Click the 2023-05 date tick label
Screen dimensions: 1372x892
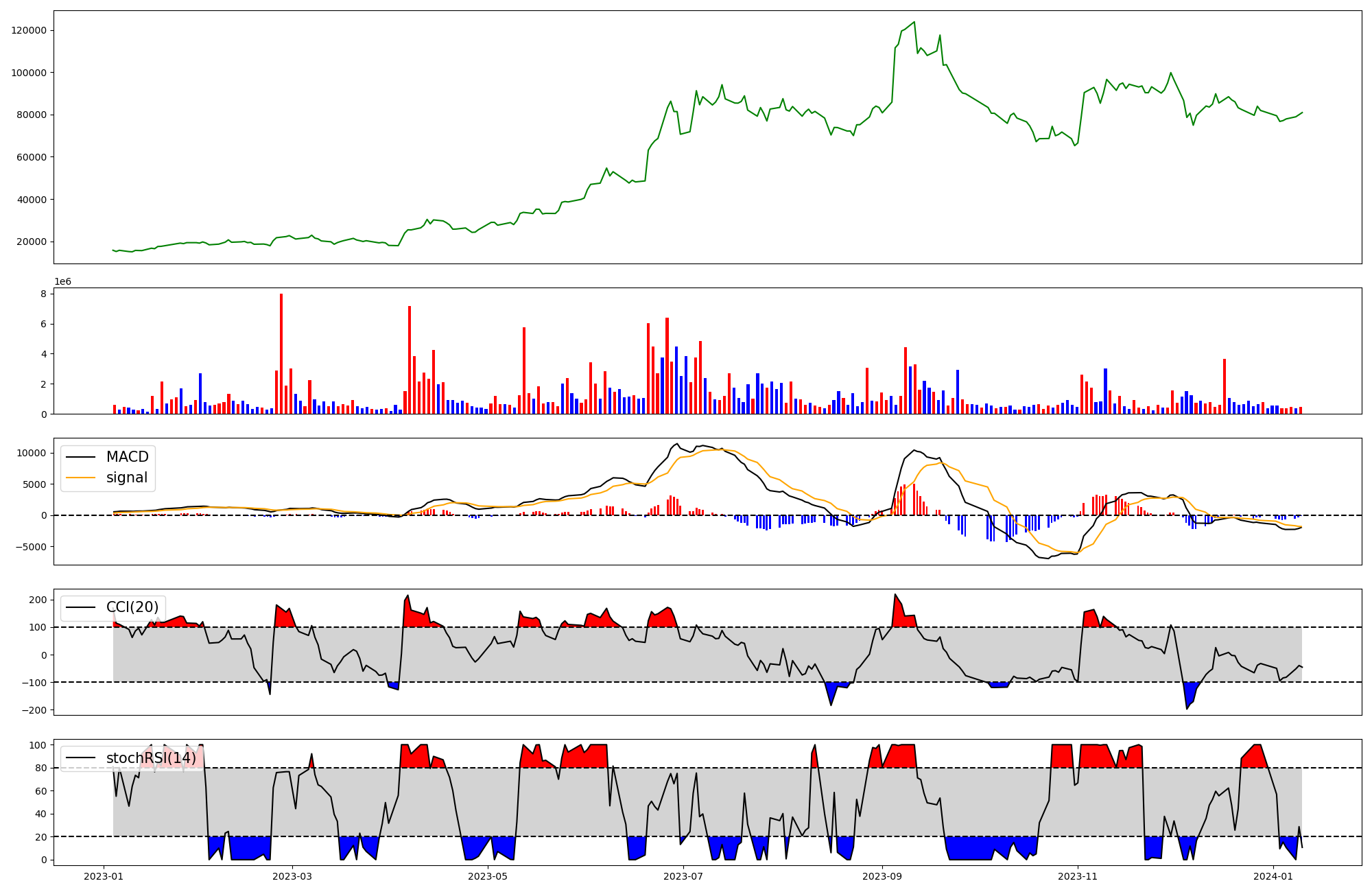(488, 876)
